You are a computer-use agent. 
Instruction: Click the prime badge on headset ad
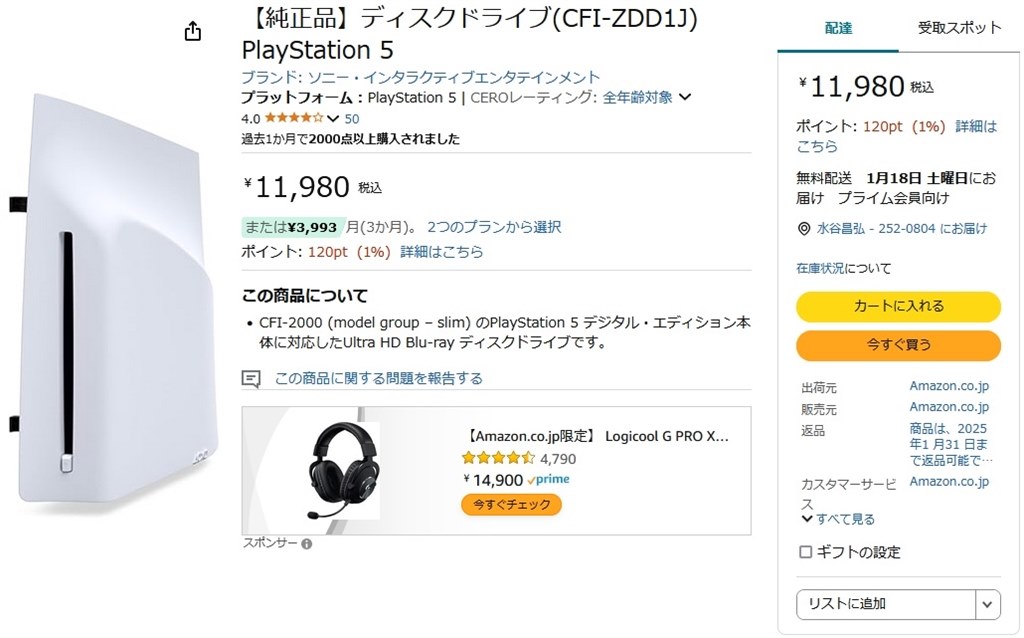click(549, 480)
